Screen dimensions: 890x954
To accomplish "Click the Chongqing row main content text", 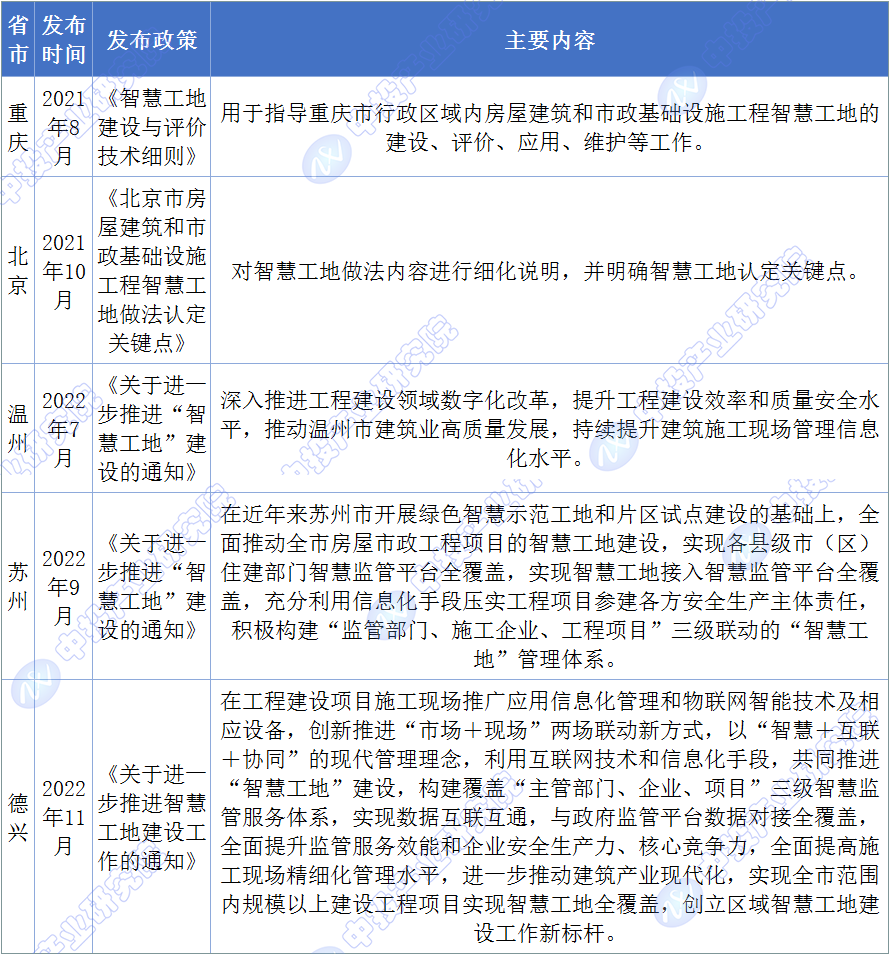I will coord(549,128).
